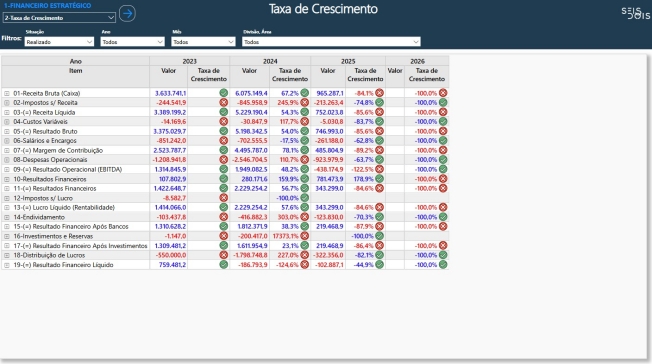Click green check icon next to -74,8%
Image resolution: width=652 pixels, height=364 pixels.
tap(379, 102)
